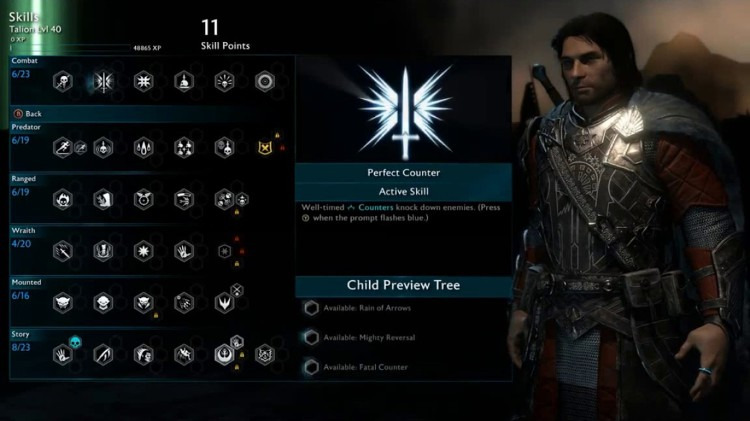750x421 pixels.
Task: Choose the three droplets skill in Predator row
Action: point(143,147)
